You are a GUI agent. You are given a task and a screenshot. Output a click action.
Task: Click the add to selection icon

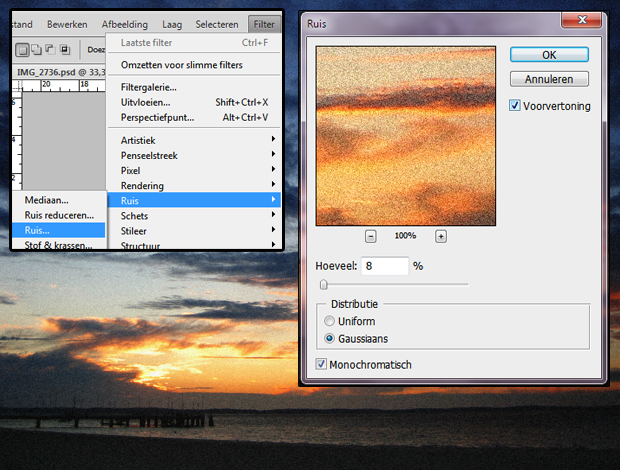(35, 49)
